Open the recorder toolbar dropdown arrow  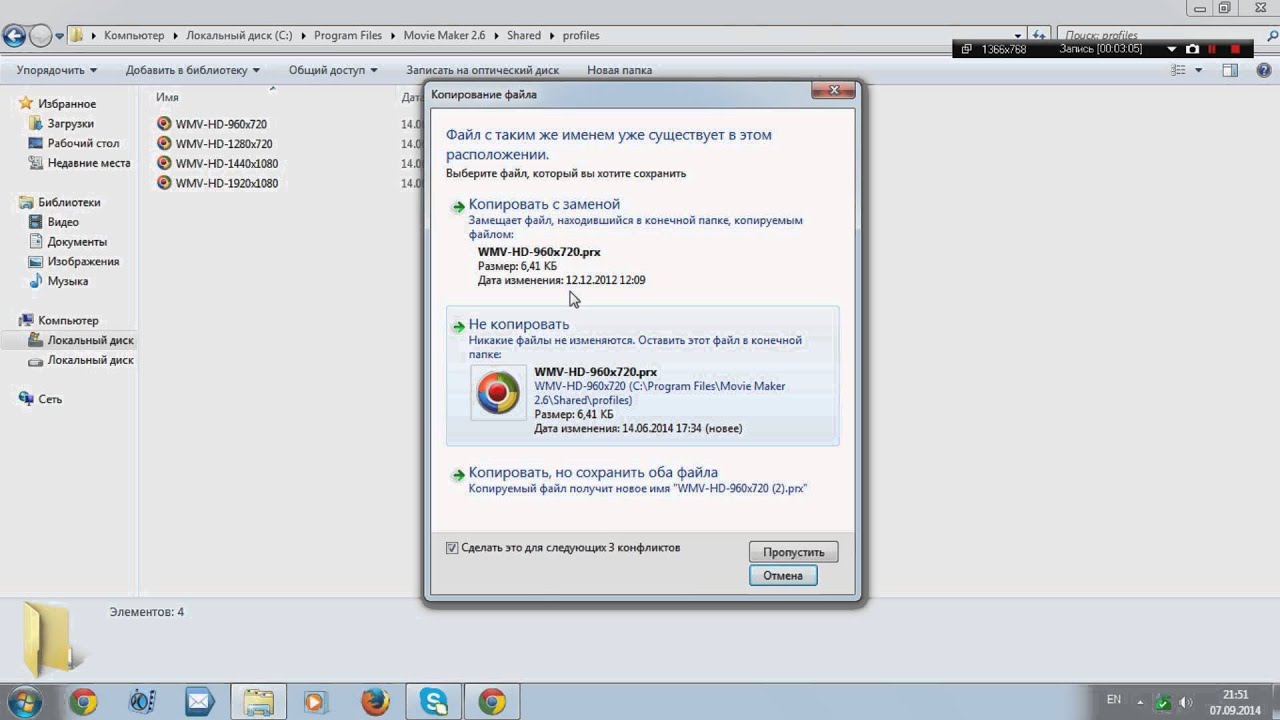click(x=1170, y=49)
